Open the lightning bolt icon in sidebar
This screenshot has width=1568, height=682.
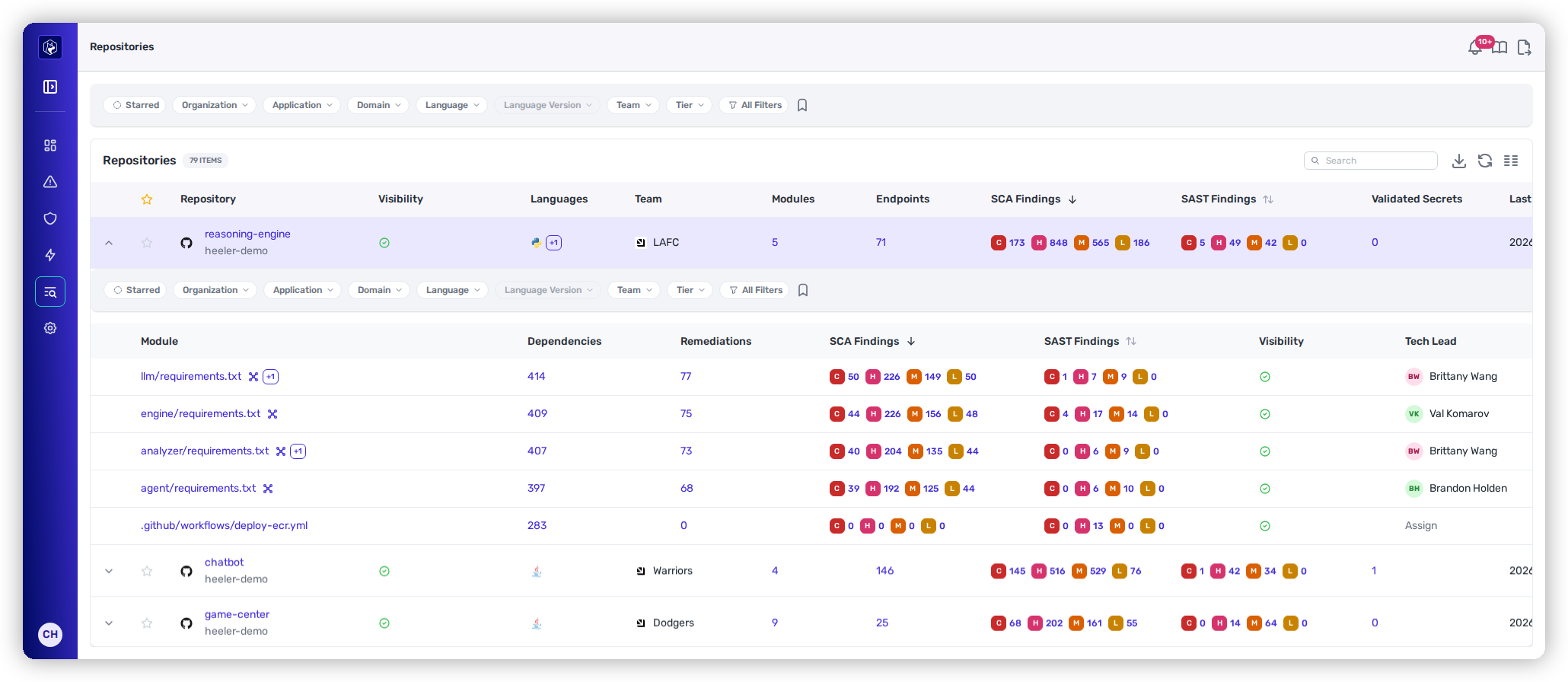pyautogui.click(x=50, y=255)
